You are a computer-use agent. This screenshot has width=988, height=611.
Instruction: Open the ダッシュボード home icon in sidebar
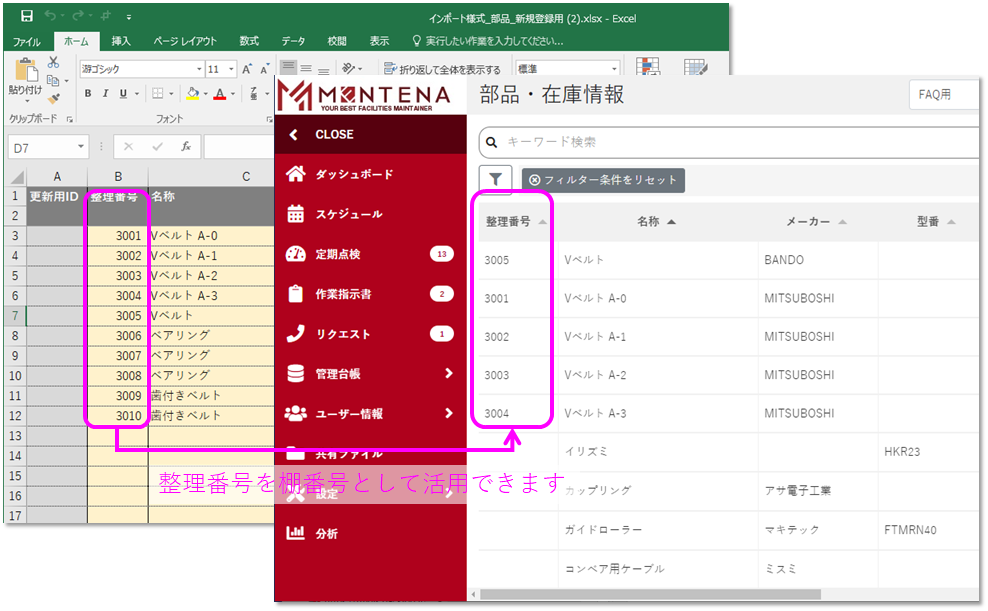(x=295, y=174)
